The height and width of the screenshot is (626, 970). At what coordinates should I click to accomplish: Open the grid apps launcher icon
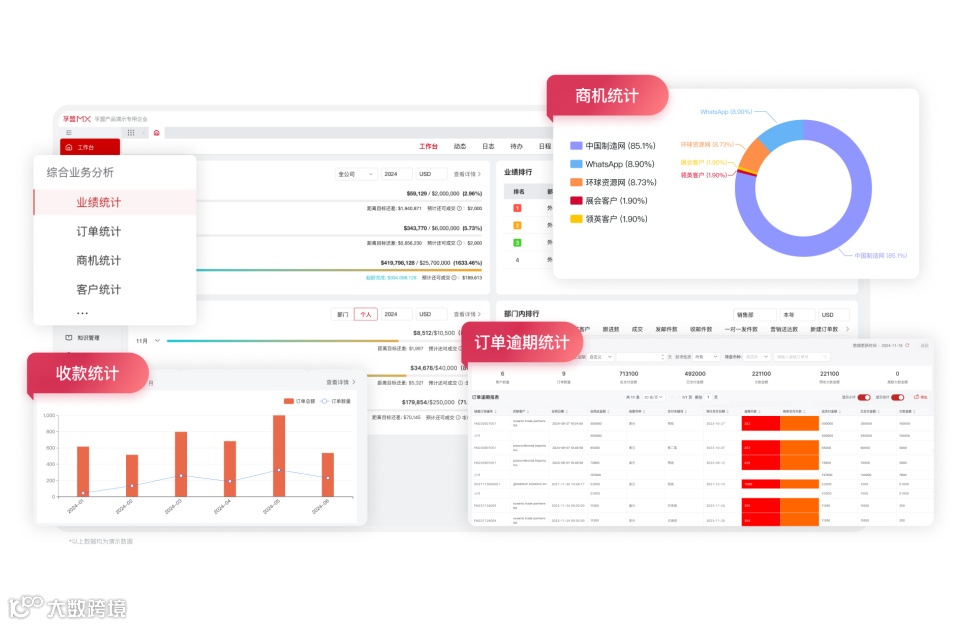[131, 132]
